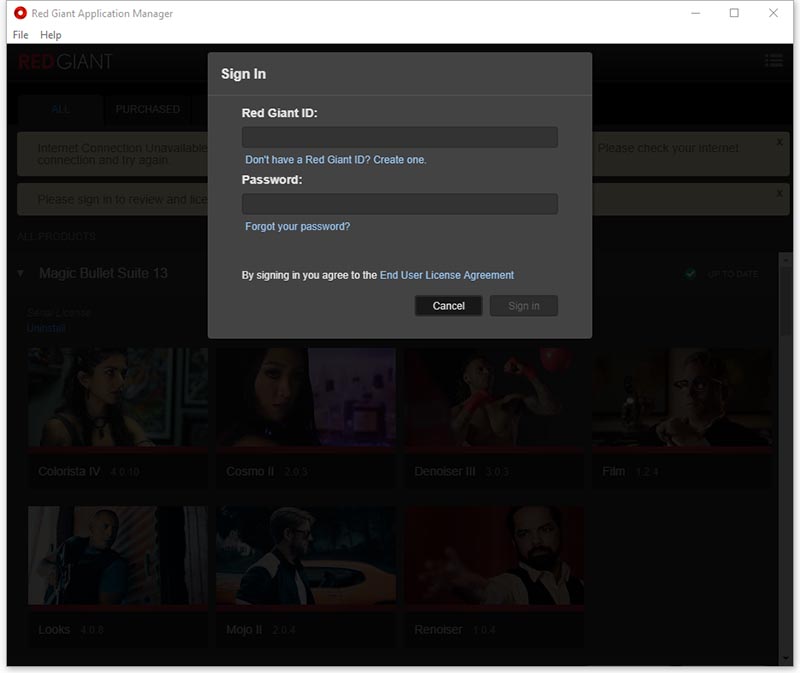800x673 pixels.
Task: Open the End User License Agreement link
Action: (447, 275)
